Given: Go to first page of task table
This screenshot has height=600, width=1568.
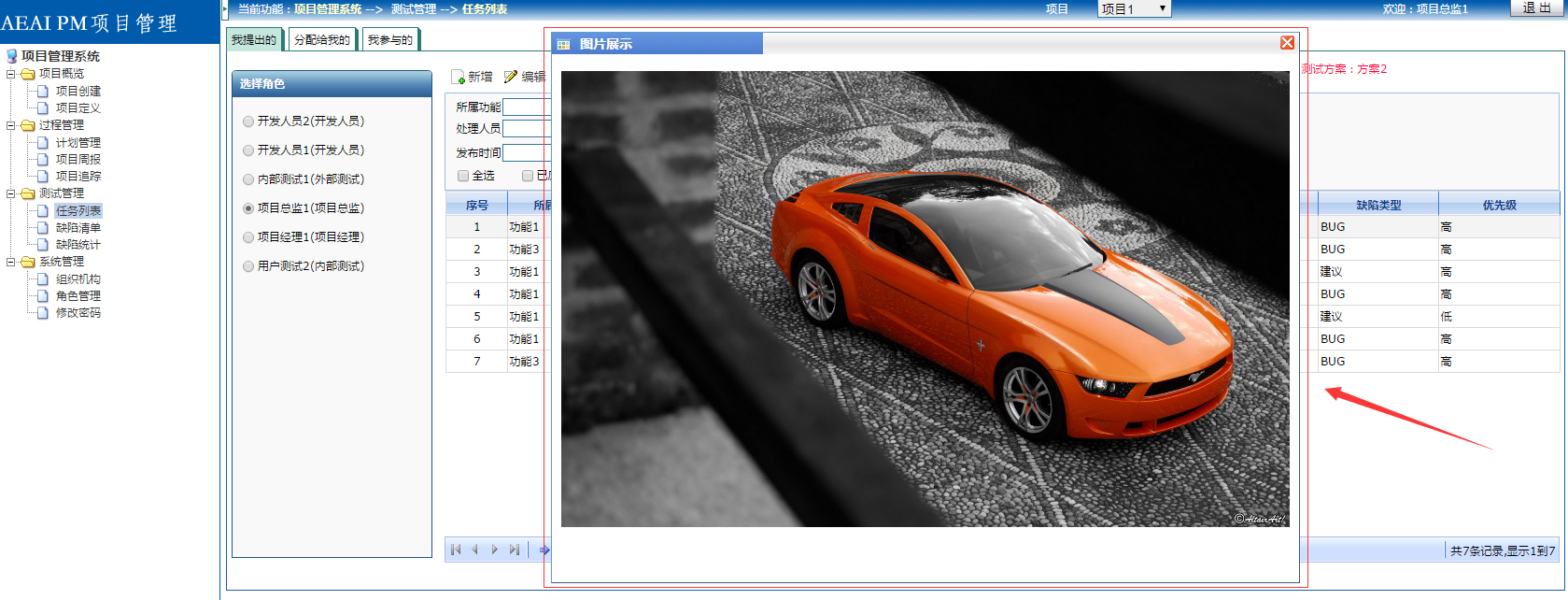Looking at the screenshot, I should pos(456,550).
